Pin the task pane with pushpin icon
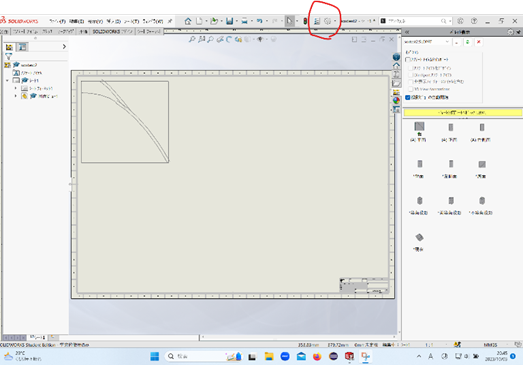The height and width of the screenshot is (365, 523). 518,32
